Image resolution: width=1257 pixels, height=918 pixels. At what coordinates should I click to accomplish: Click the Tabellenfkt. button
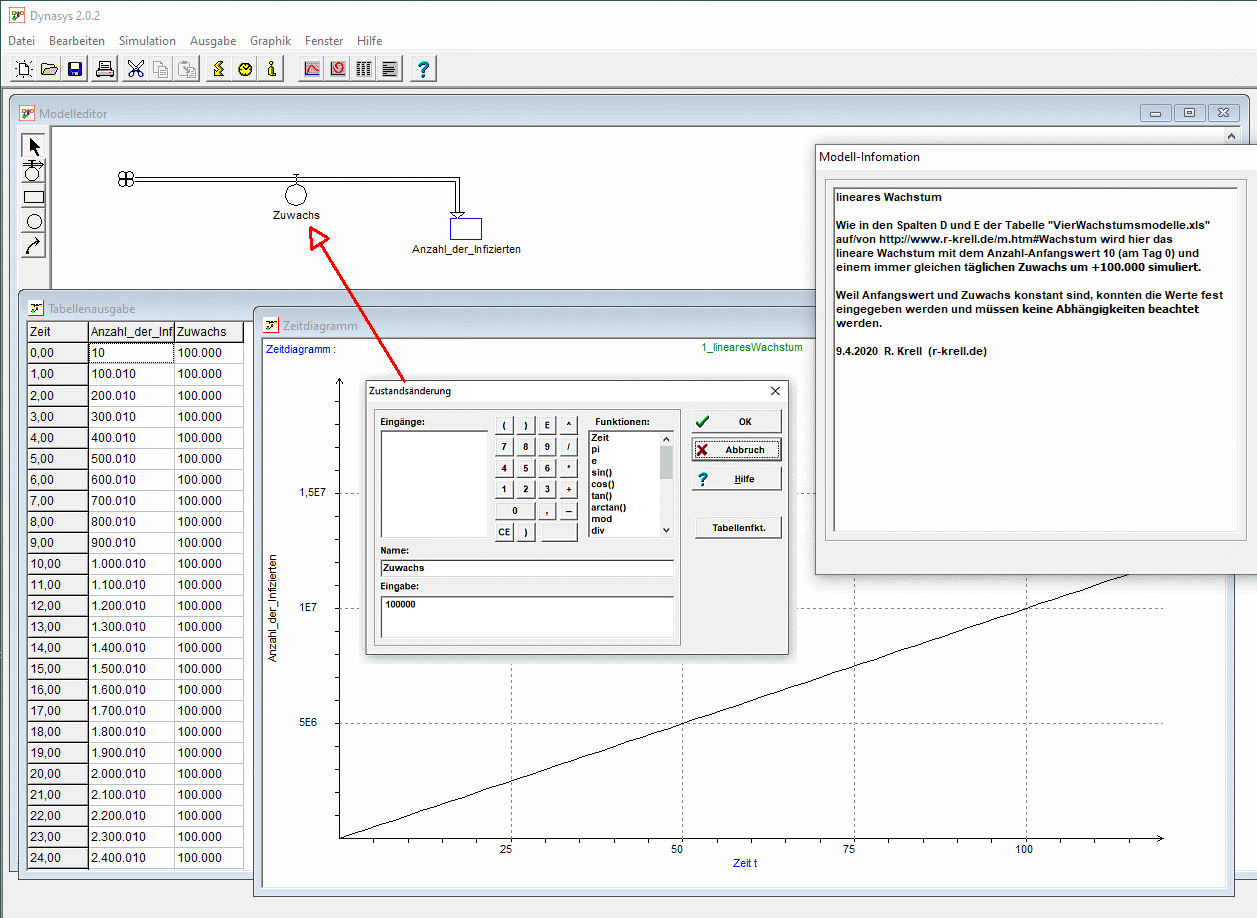coord(738,527)
